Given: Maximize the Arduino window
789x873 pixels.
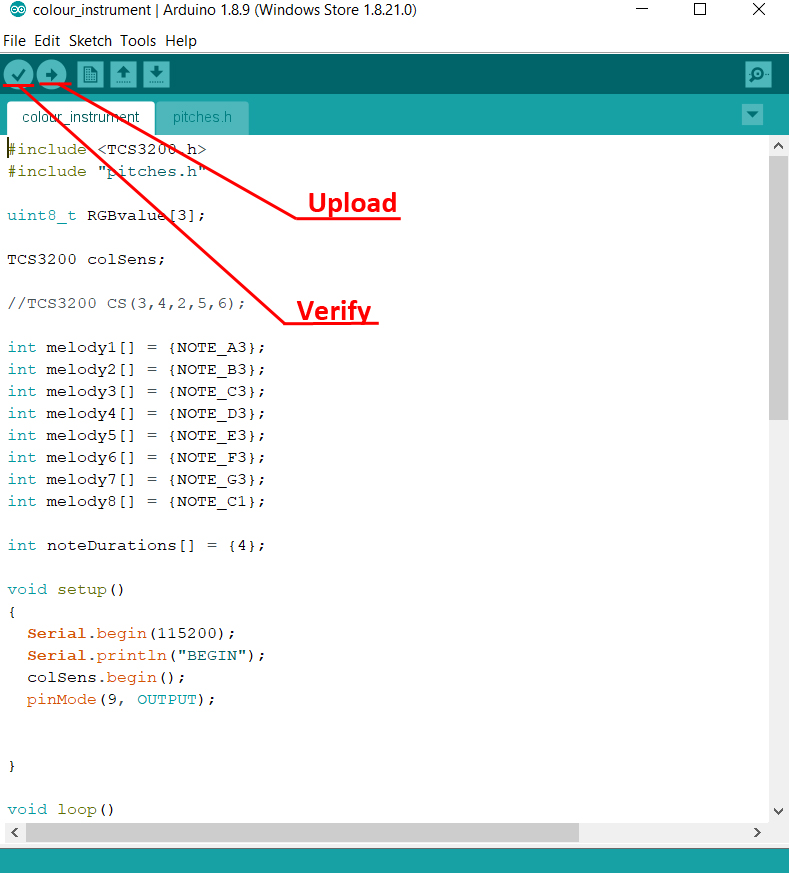Looking at the screenshot, I should (700, 9).
